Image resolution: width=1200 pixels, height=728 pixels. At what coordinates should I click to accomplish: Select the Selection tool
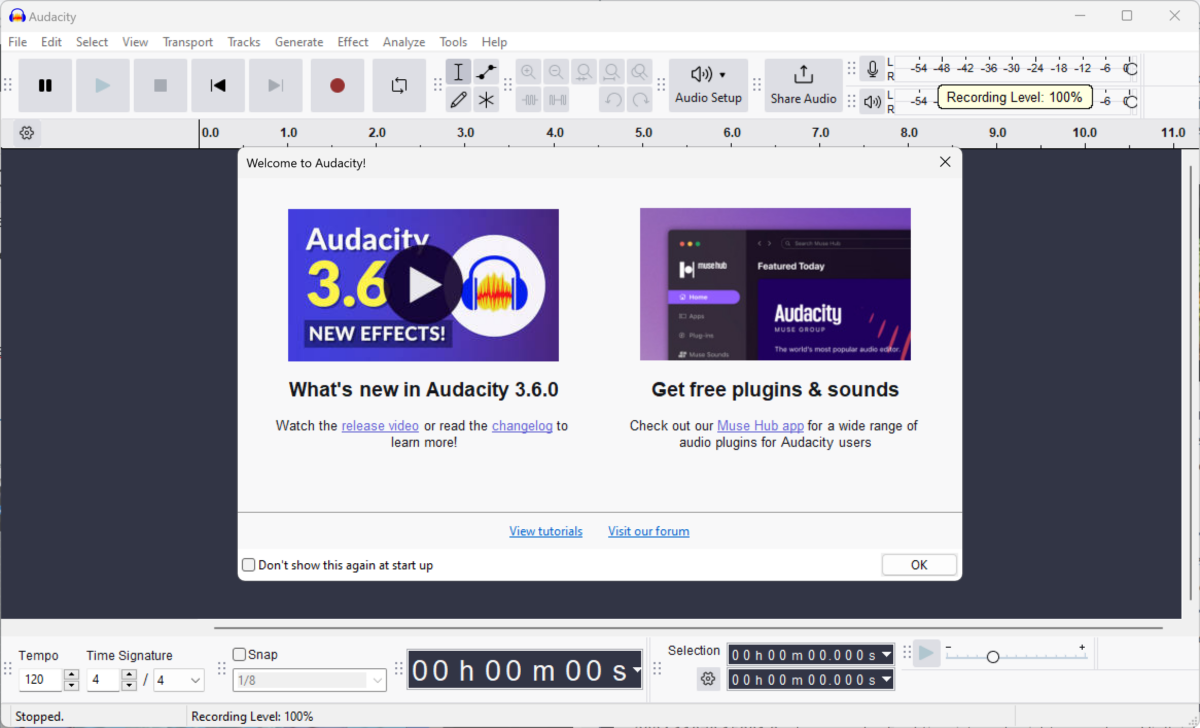pyautogui.click(x=458, y=71)
